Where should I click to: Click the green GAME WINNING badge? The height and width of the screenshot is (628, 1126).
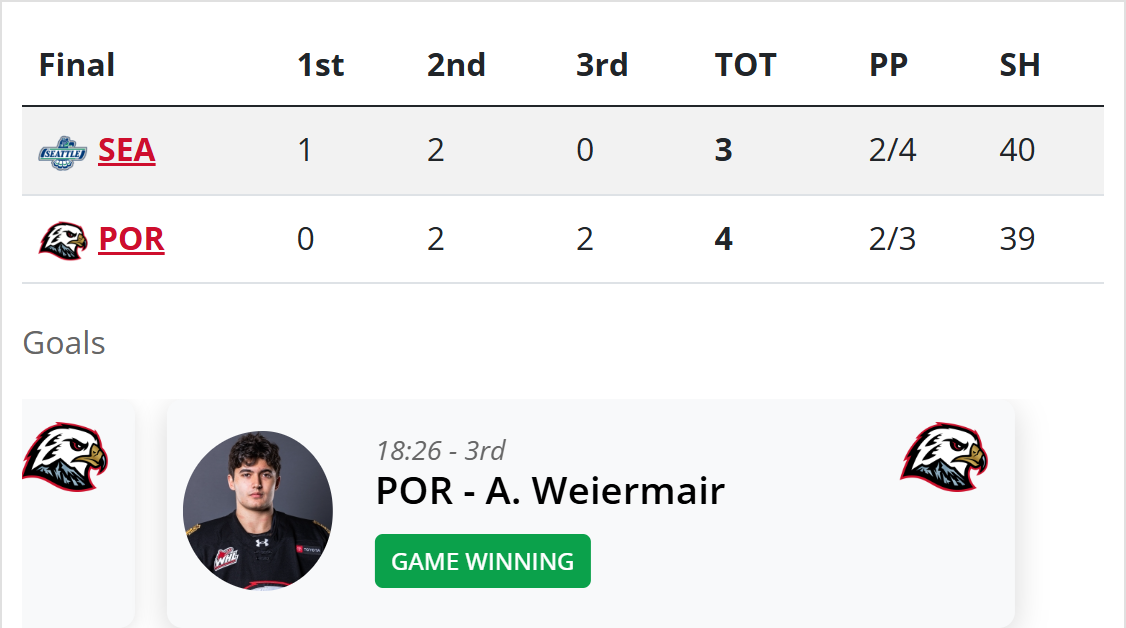[482, 561]
